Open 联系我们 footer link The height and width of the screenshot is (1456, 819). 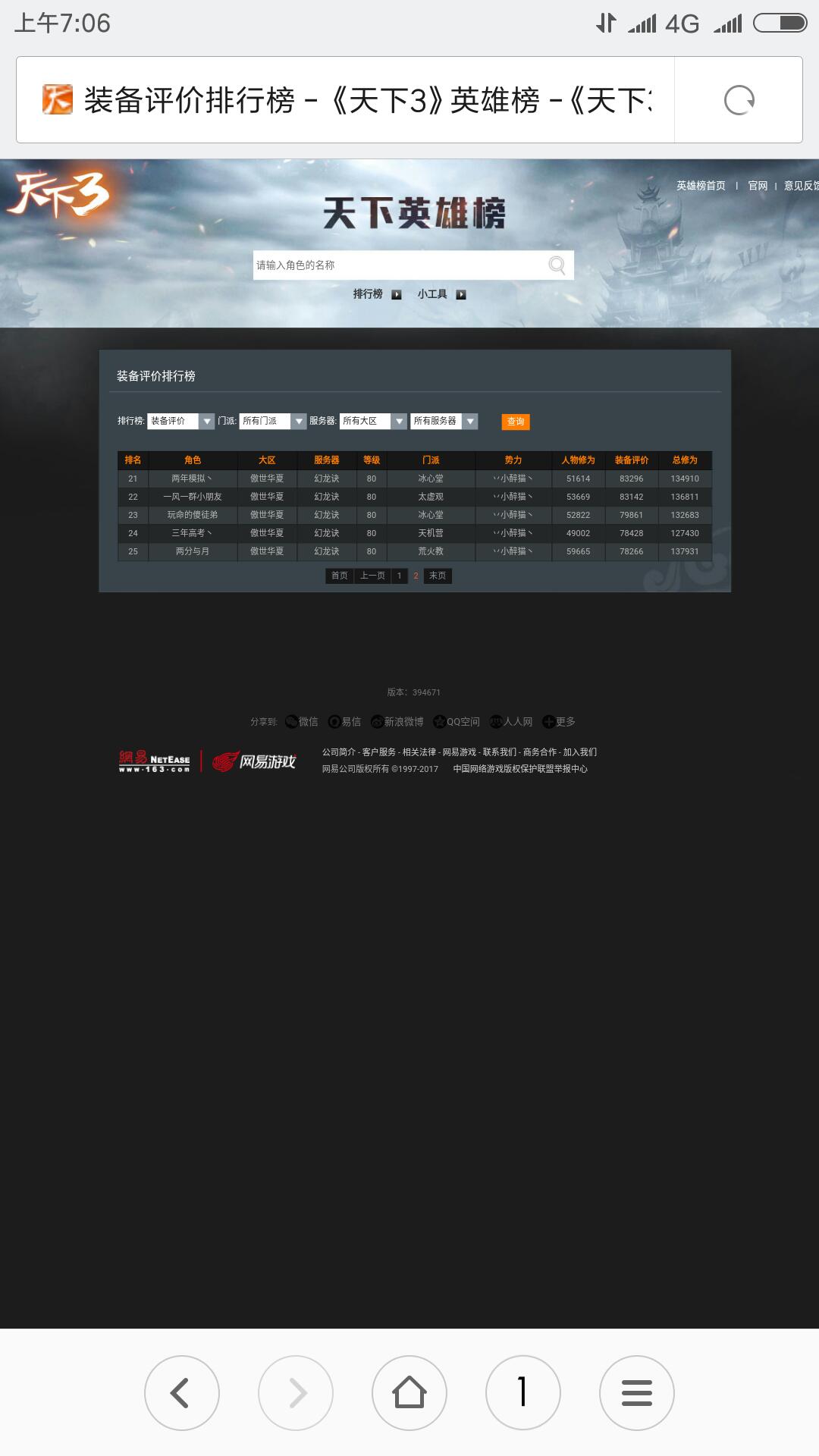click(x=500, y=752)
